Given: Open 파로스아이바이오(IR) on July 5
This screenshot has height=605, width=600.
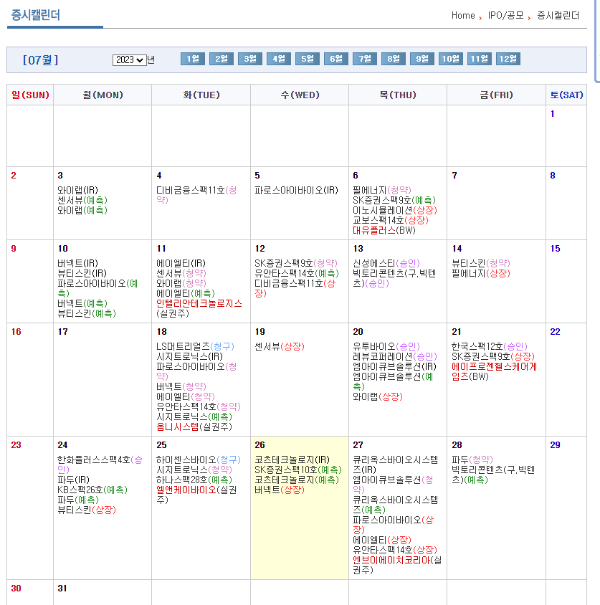Looking at the screenshot, I should pyautogui.click(x=296, y=190).
